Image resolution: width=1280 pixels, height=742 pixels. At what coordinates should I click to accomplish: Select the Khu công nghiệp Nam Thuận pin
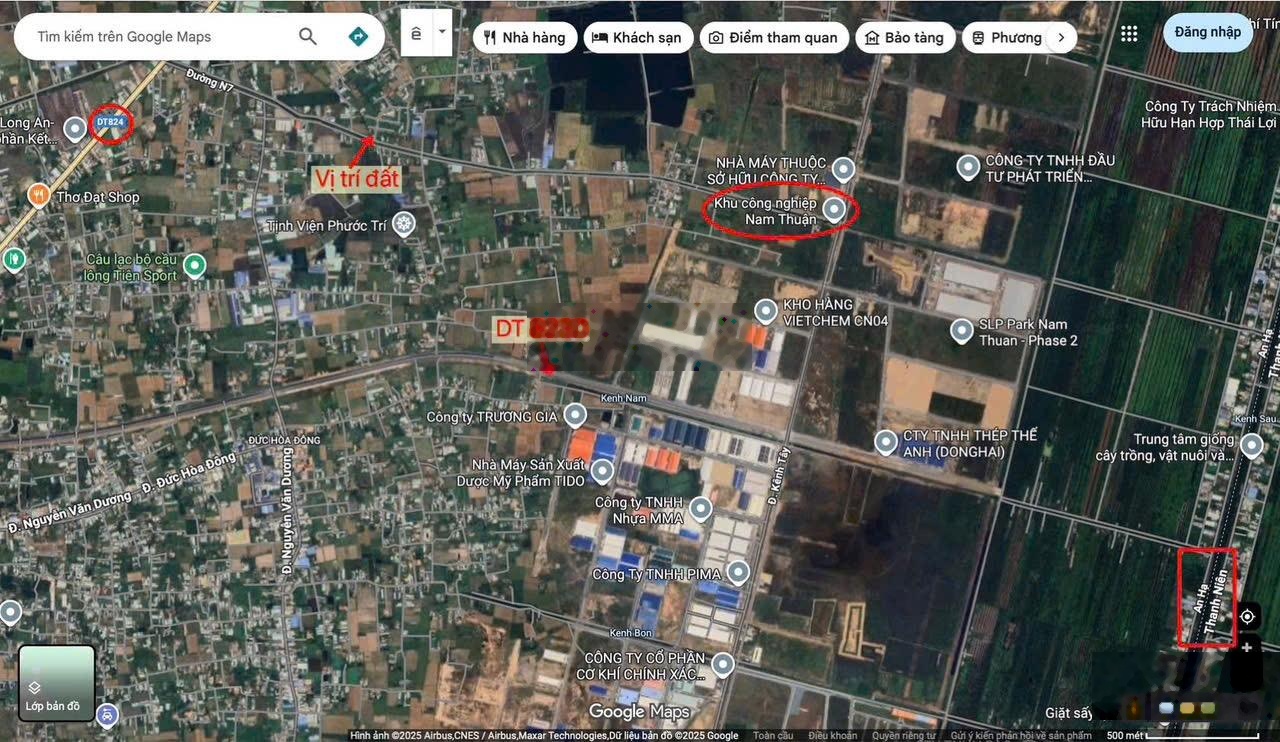[834, 209]
